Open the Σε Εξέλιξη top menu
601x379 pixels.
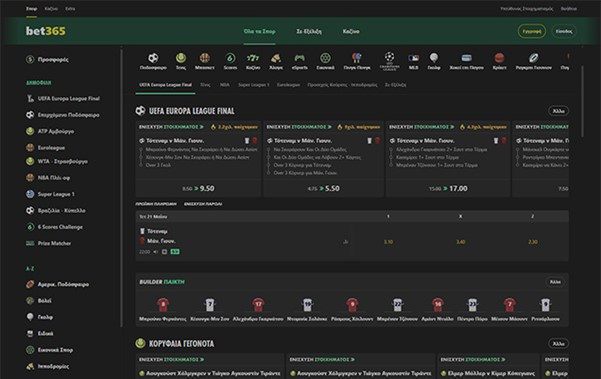(x=309, y=31)
